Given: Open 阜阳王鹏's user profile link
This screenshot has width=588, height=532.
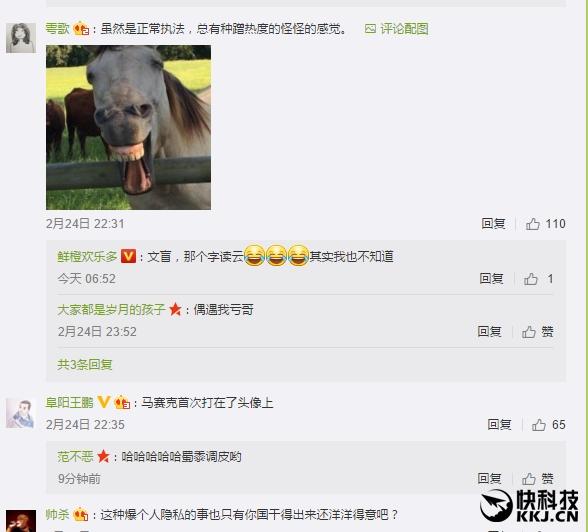Looking at the screenshot, I should click(69, 403).
